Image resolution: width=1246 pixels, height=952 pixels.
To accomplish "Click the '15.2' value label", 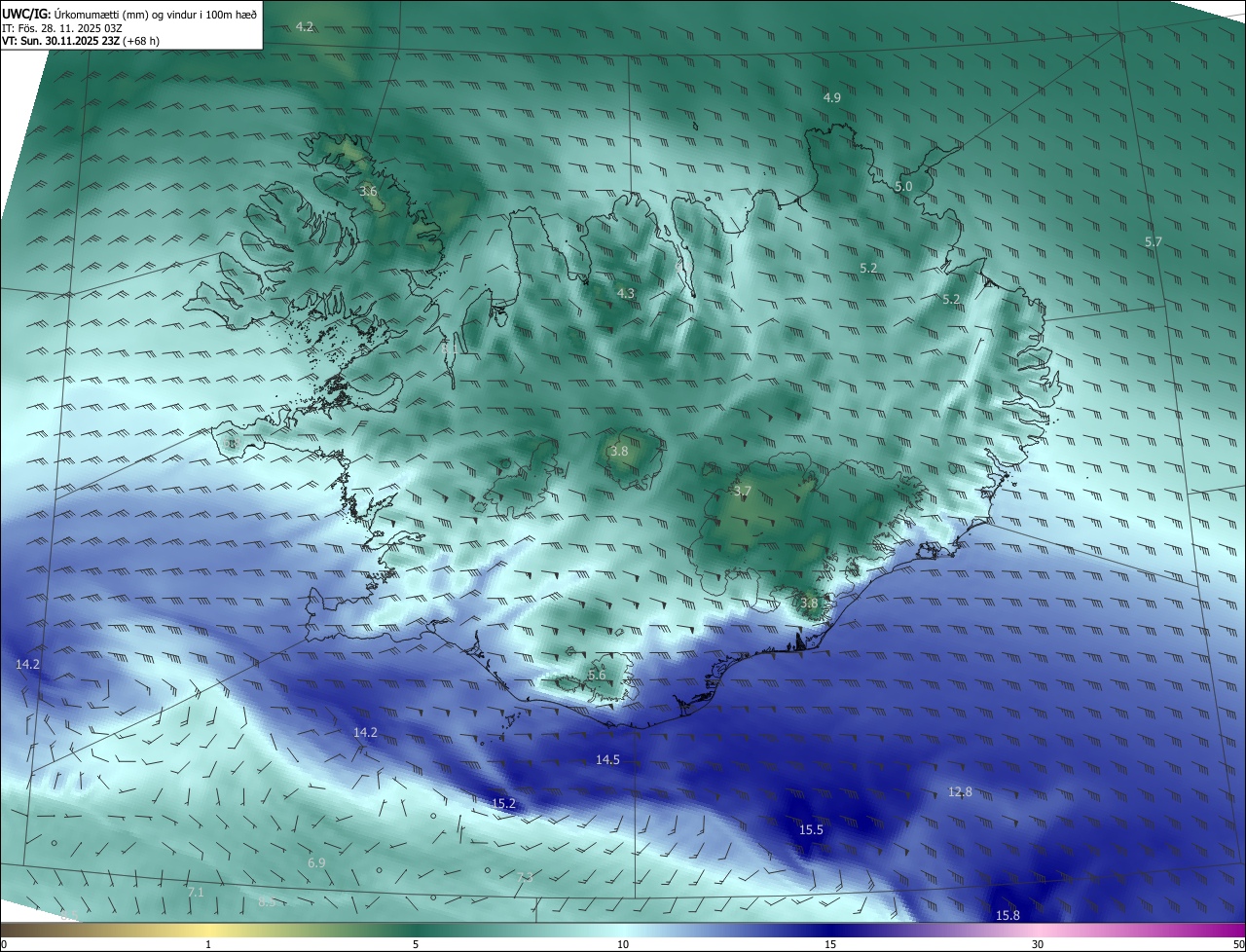I will 503,803.
